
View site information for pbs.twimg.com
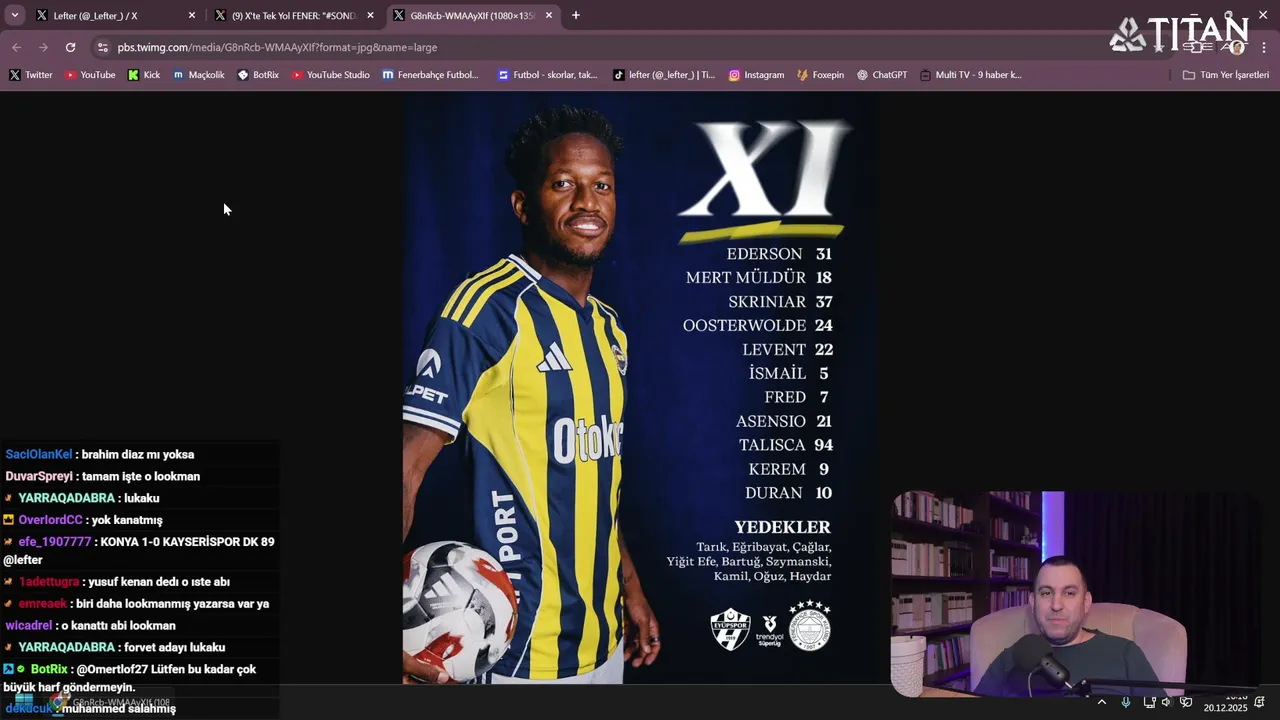[102, 47]
